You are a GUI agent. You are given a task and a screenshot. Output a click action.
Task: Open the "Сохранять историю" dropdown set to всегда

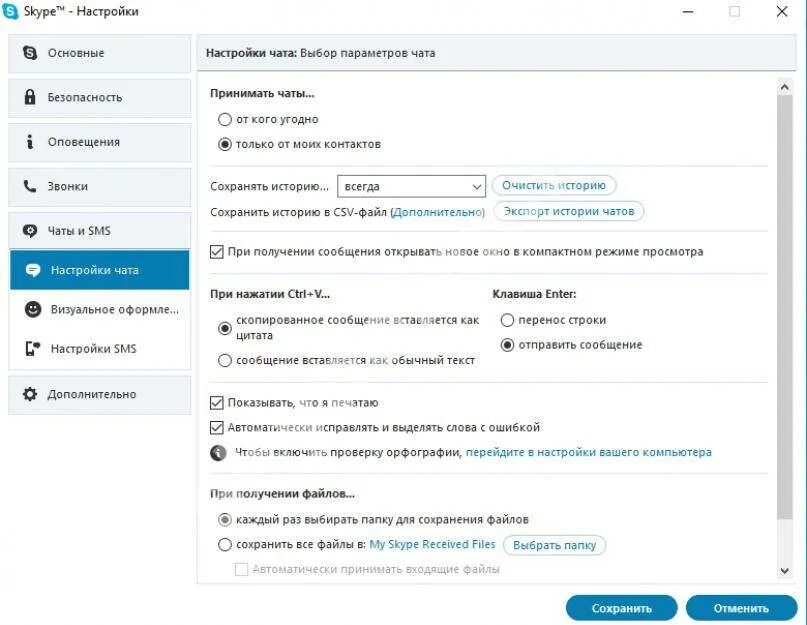(x=411, y=186)
